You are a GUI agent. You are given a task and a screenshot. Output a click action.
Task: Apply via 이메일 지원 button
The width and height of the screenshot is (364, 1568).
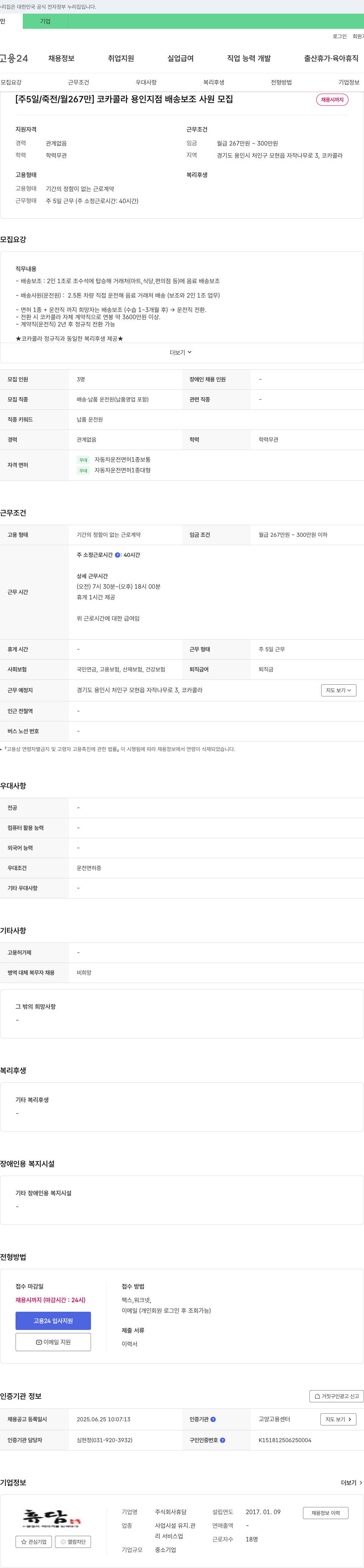click(x=53, y=1342)
